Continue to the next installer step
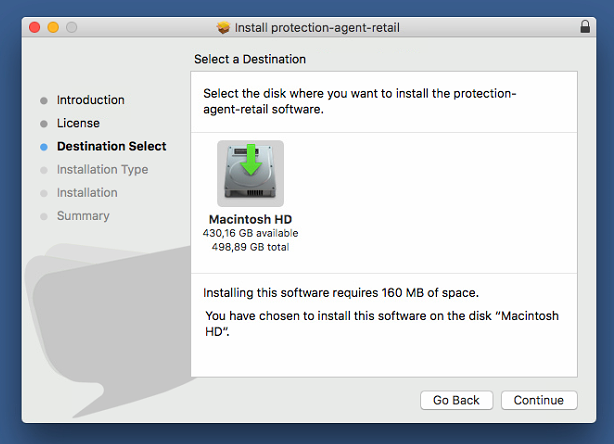 click(539, 400)
